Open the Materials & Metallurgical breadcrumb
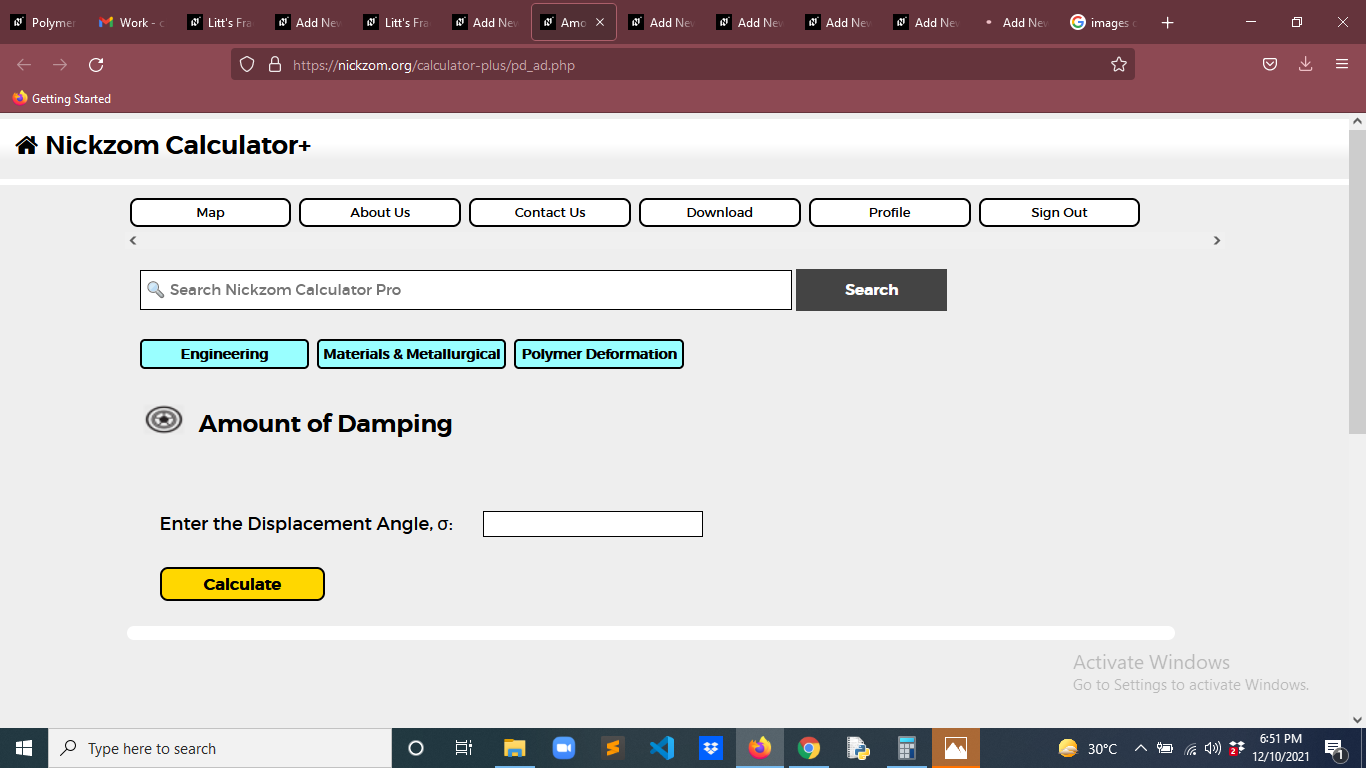This screenshot has width=1366, height=768. 411,354
